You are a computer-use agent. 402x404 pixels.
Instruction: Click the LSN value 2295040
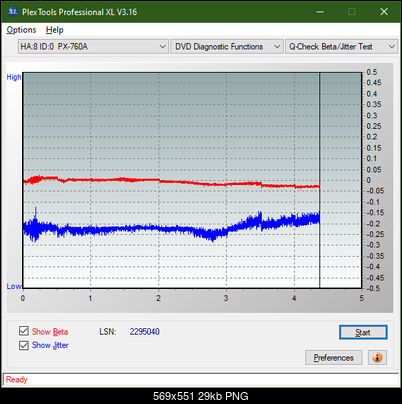[145, 332]
